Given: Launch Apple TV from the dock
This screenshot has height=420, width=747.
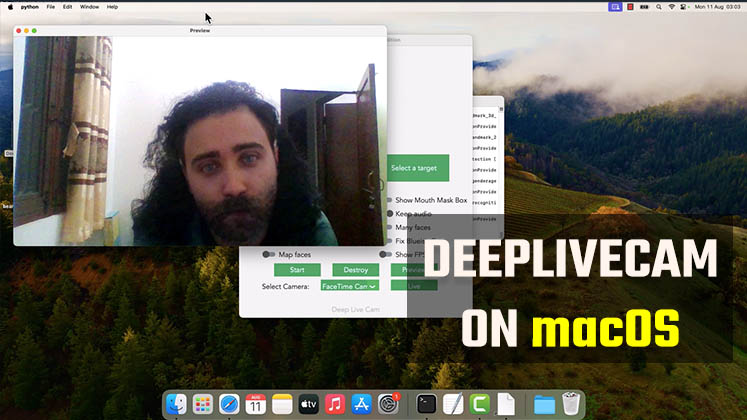Looking at the screenshot, I should pyautogui.click(x=309, y=404).
